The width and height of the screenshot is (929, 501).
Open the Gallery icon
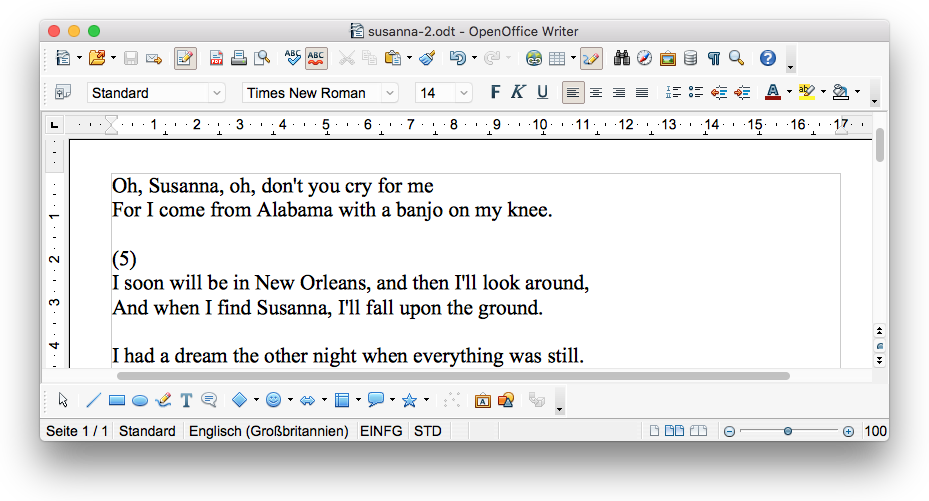tap(668, 58)
